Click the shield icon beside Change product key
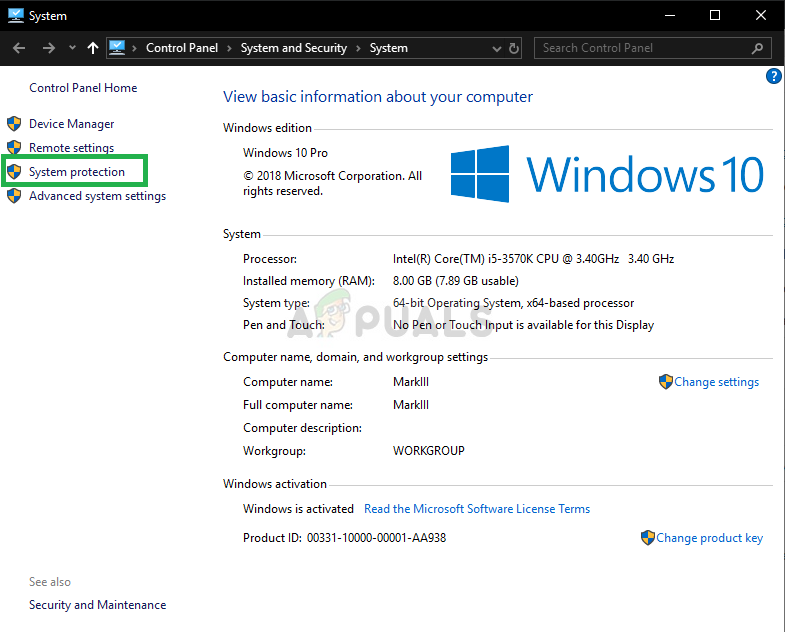This screenshot has width=785, height=632. [x=648, y=538]
